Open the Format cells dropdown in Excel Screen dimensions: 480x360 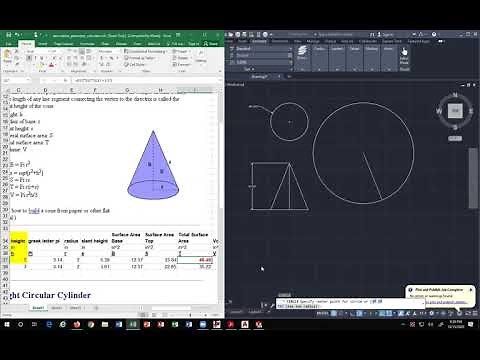pos(182,64)
